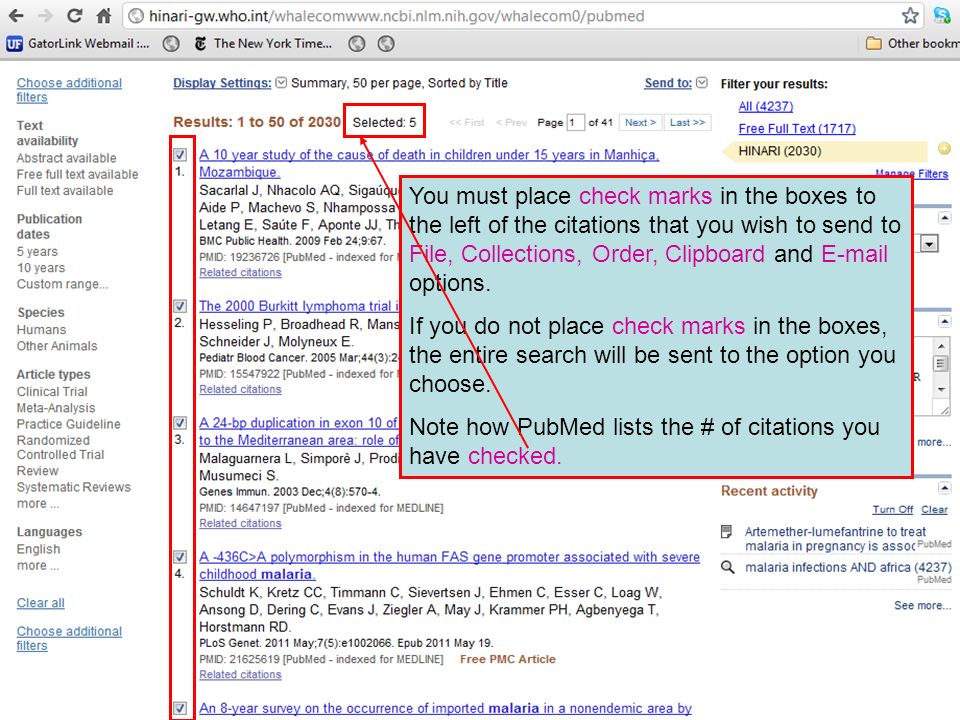The height and width of the screenshot is (720, 960).
Task: Show more article types
Action: [38, 503]
